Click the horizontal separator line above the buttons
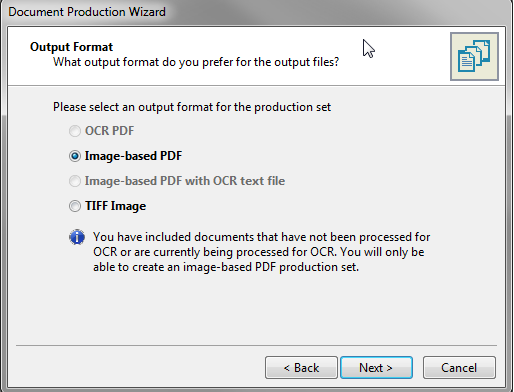This screenshot has width=514, height=392. [256, 345]
